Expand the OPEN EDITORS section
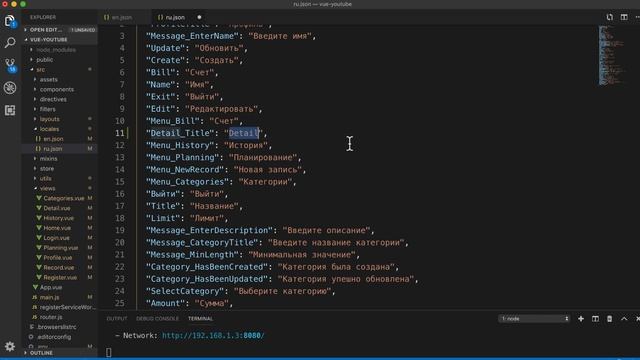 (x=60, y=30)
